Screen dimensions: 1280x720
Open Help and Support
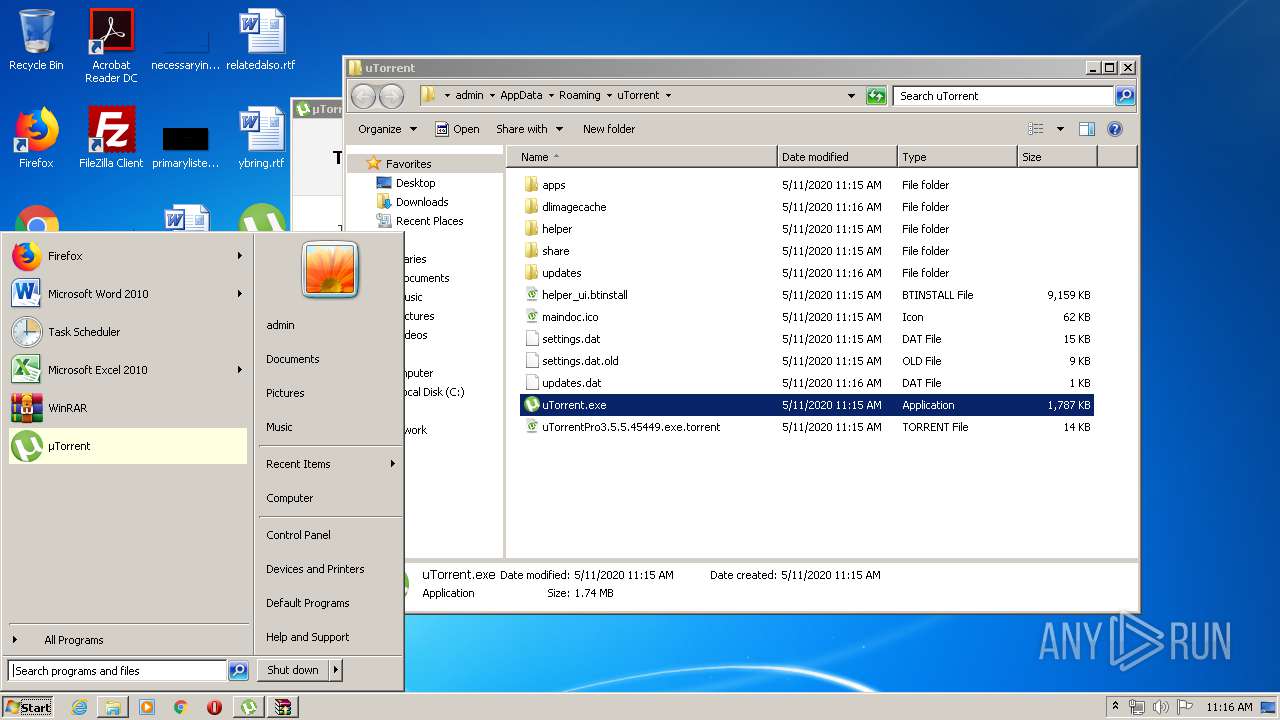(308, 637)
